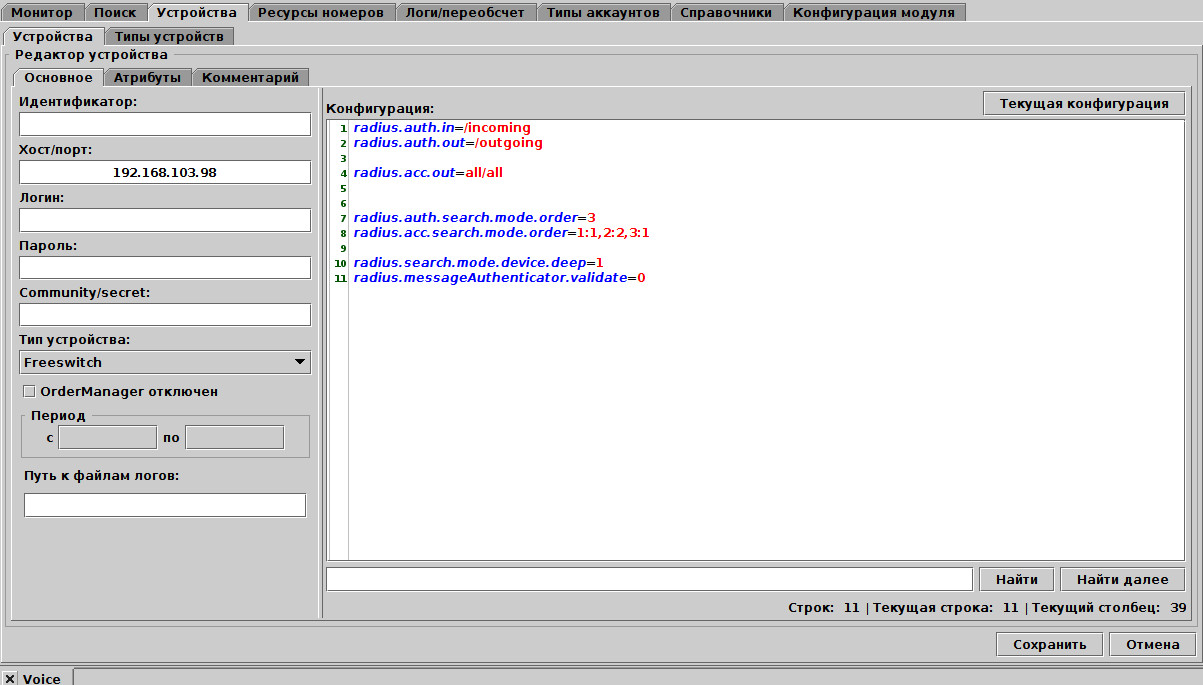
Task: Switch to the Монитор tab
Action: tap(42, 13)
